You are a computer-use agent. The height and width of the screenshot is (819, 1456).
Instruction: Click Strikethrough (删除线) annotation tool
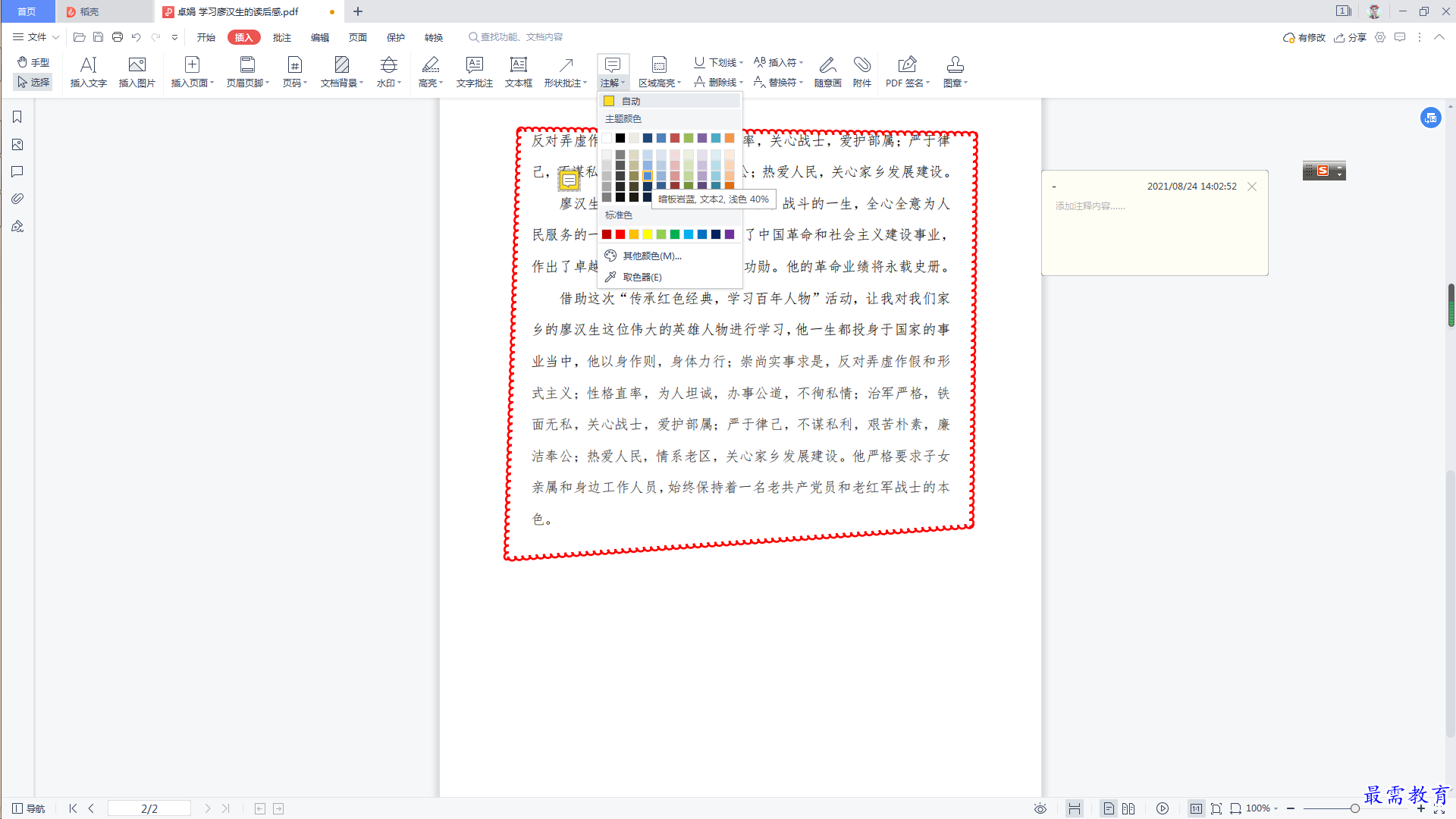point(718,82)
